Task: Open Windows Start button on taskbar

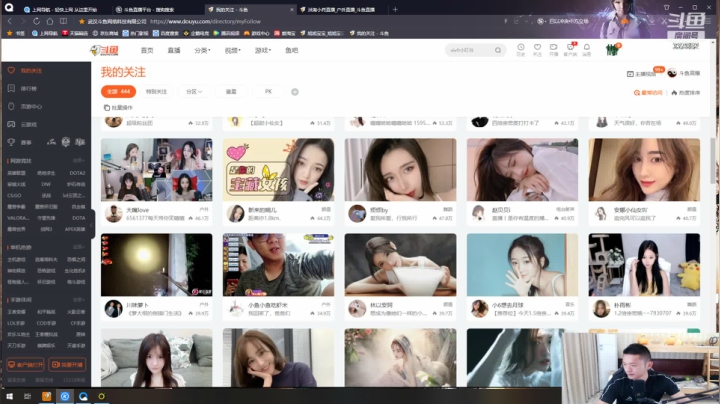Action: click(9, 396)
